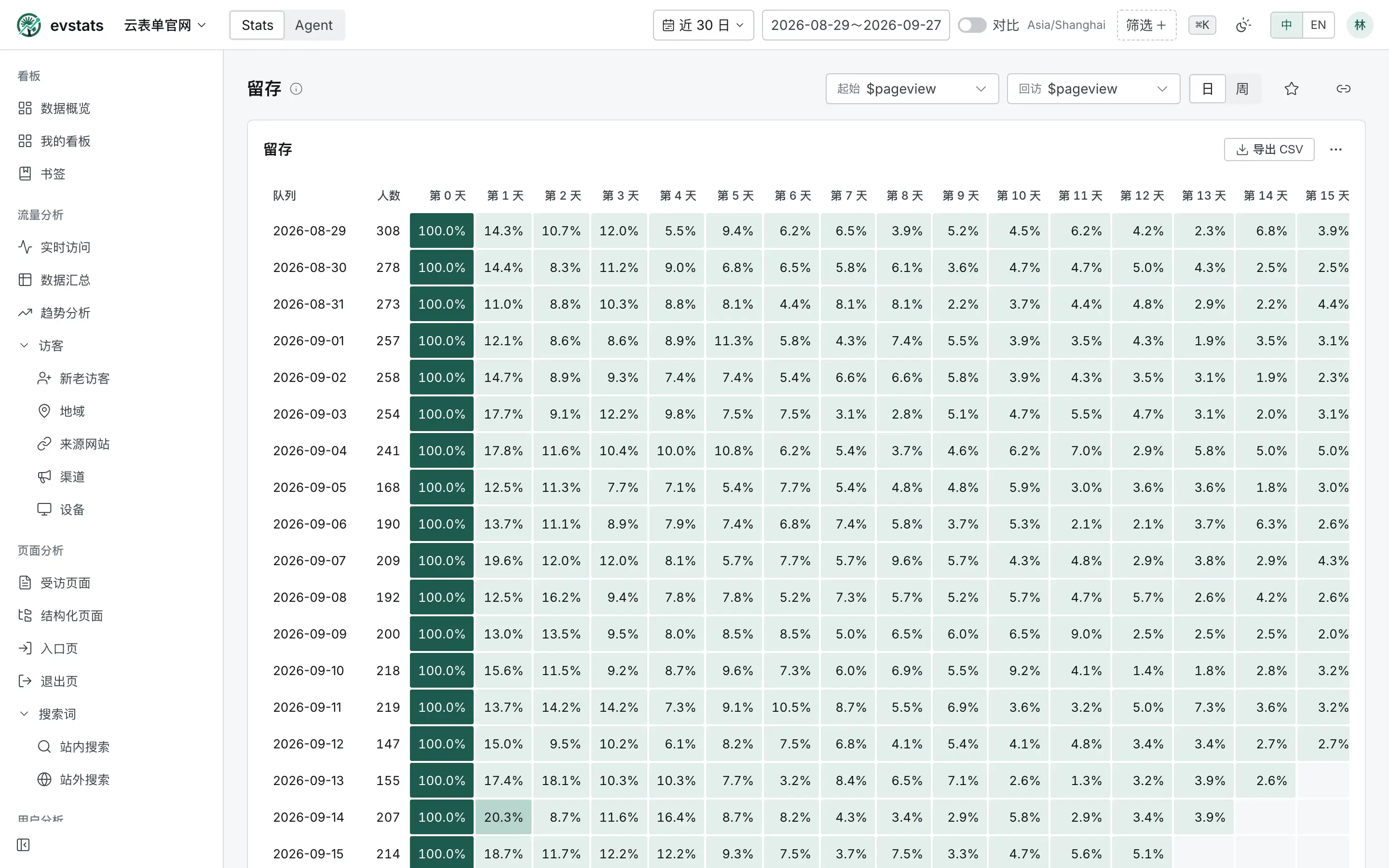Switch to the Agent tab

pos(314,25)
